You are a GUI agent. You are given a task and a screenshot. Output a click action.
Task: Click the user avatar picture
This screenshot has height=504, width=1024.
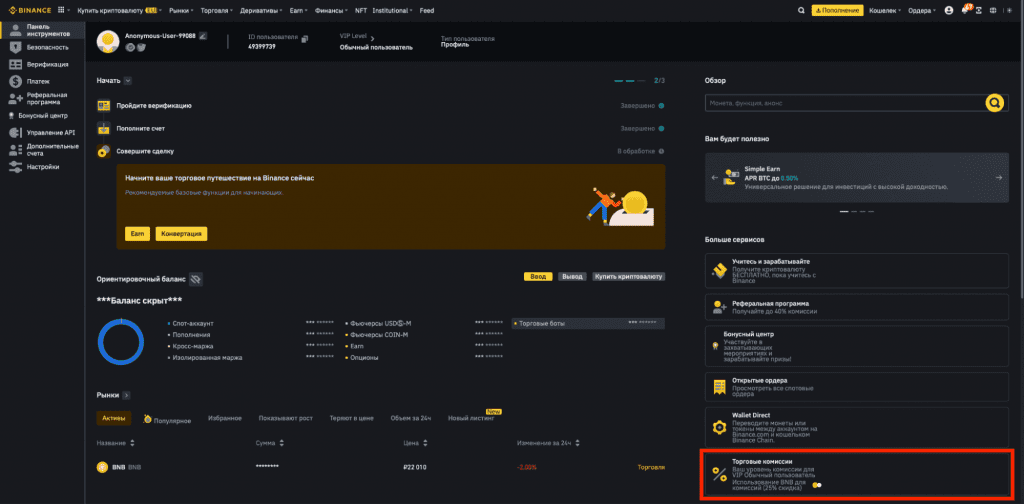click(108, 41)
